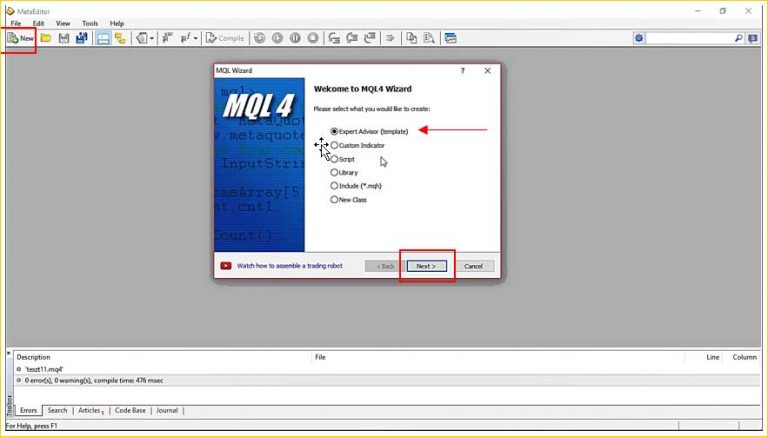Click the Cancel button in MQL Wizard
768x437 pixels.
[473, 266]
